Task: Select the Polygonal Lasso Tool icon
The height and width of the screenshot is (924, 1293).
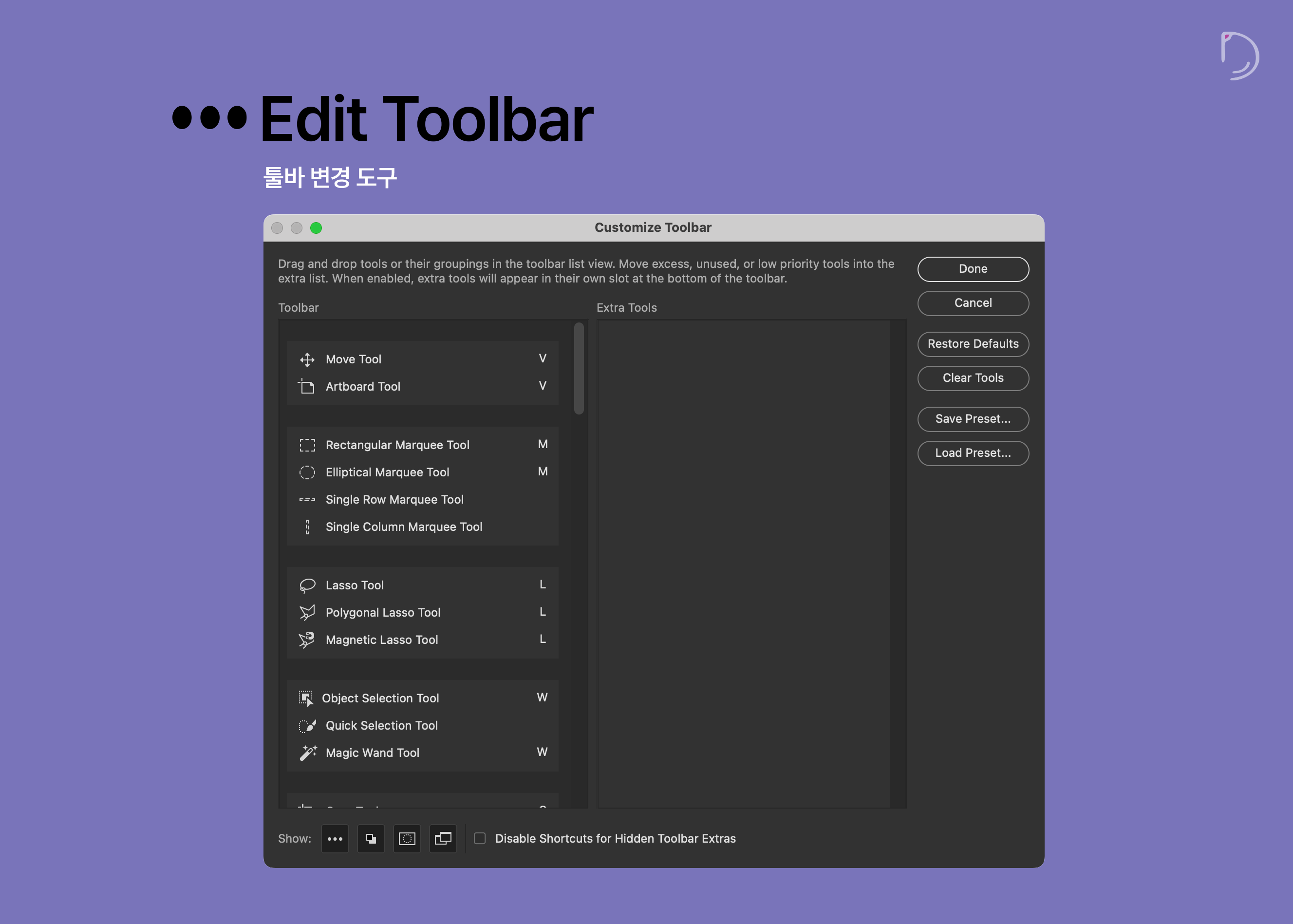Action: tap(307, 613)
